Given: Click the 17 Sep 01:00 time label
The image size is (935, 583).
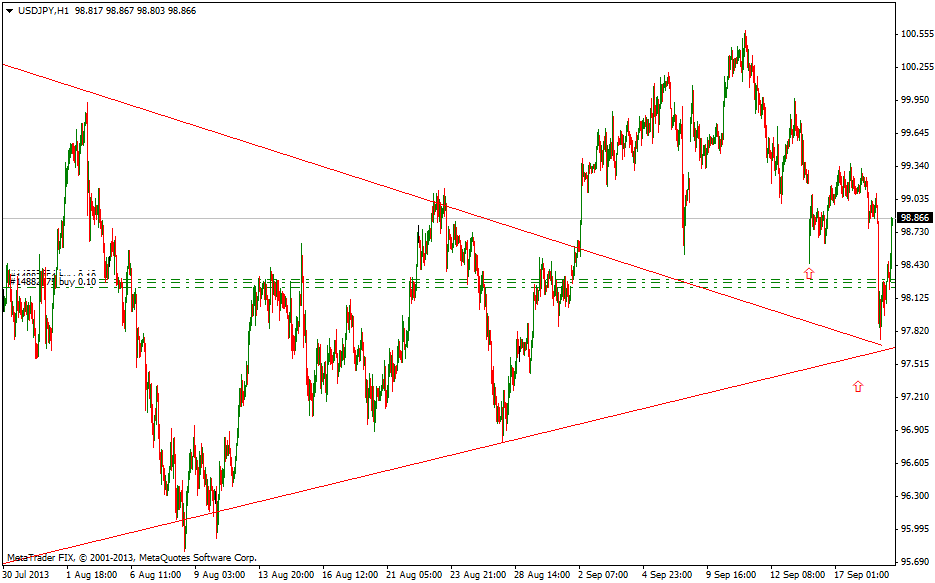Looking at the screenshot, I should (862, 575).
